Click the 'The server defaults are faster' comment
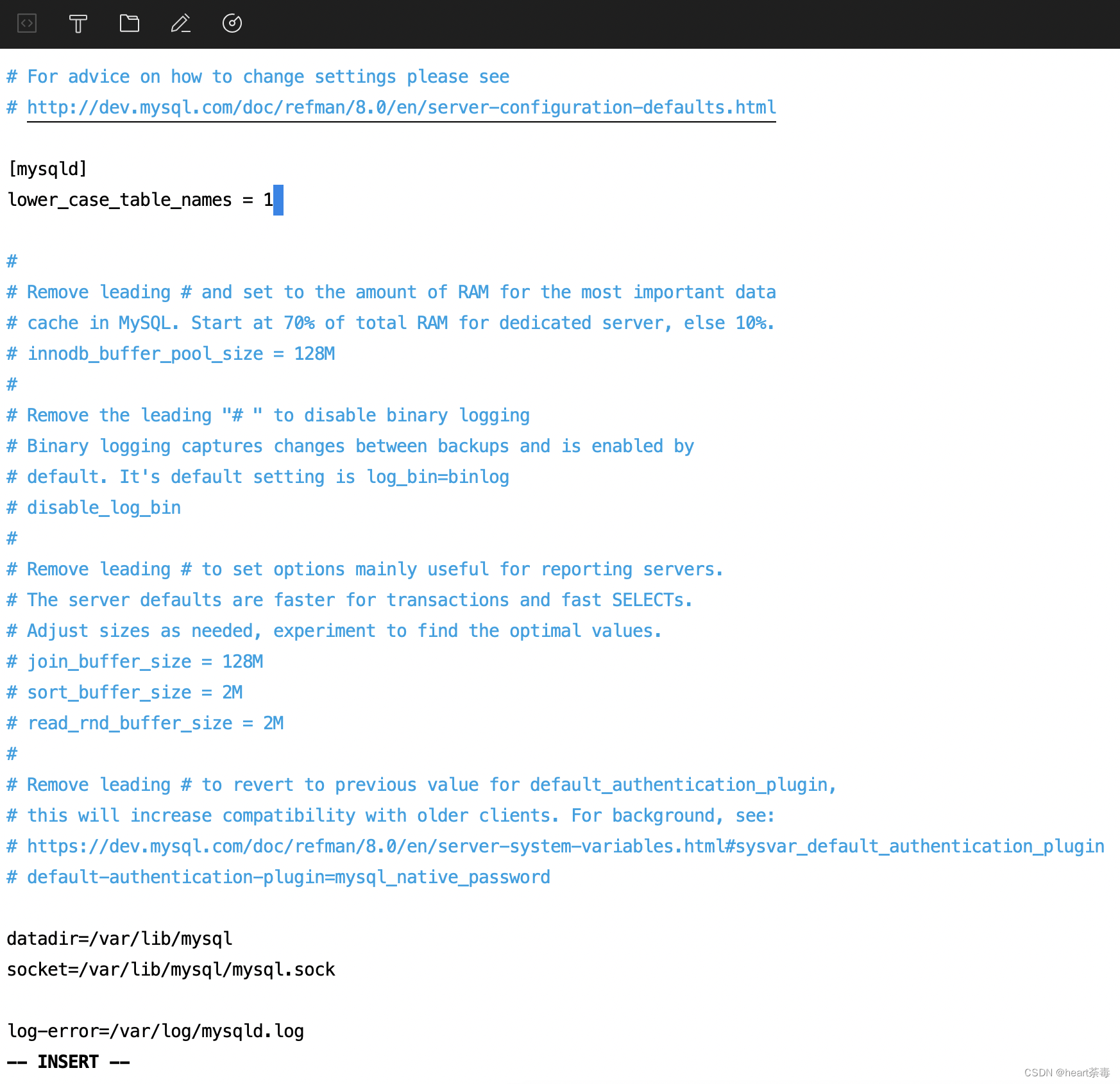This screenshot has height=1084, width=1120. coord(350,600)
